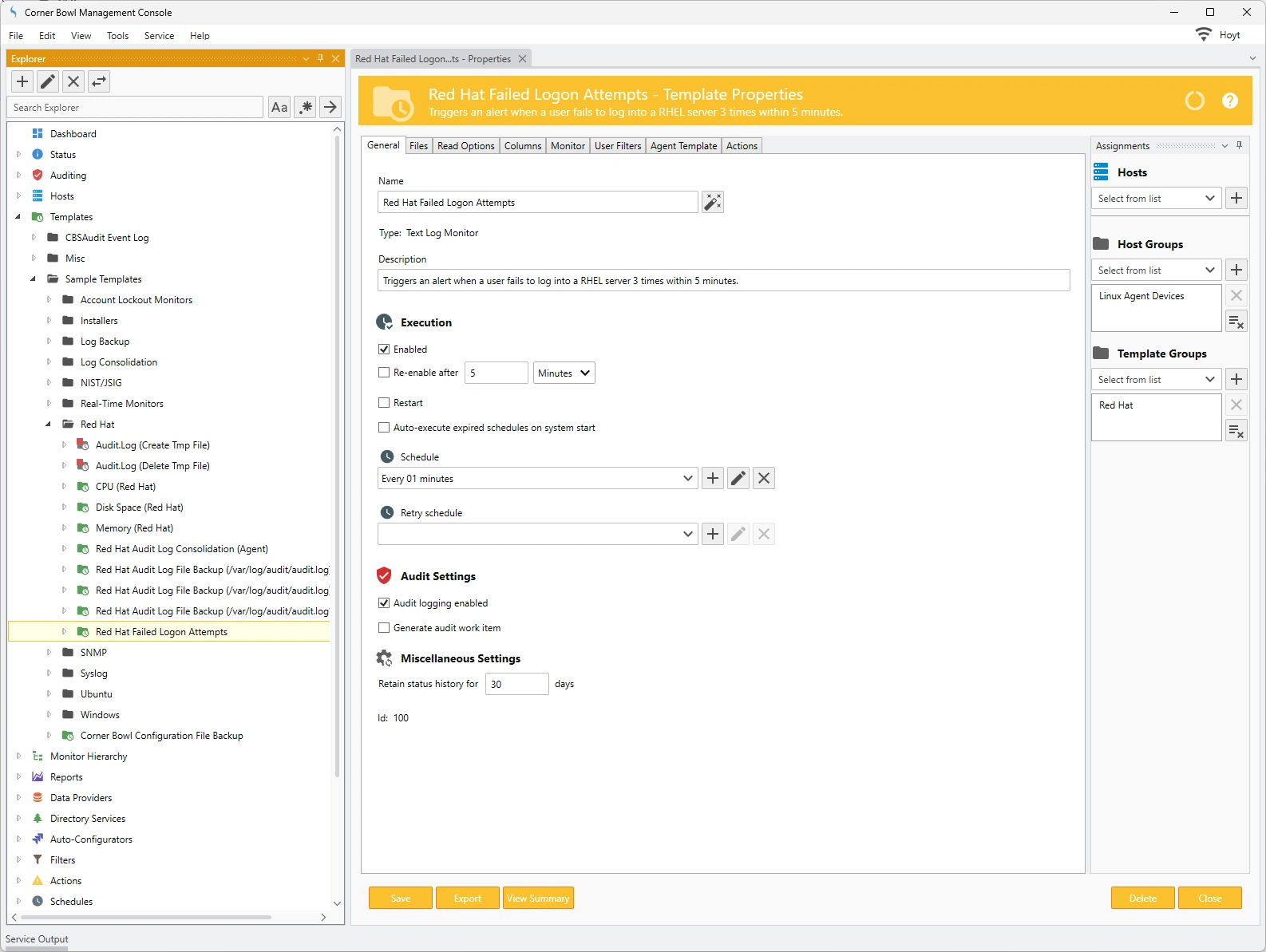Open the Template Groups select list dropdown
Screen dimensions: 1266x952
(1155, 380)
